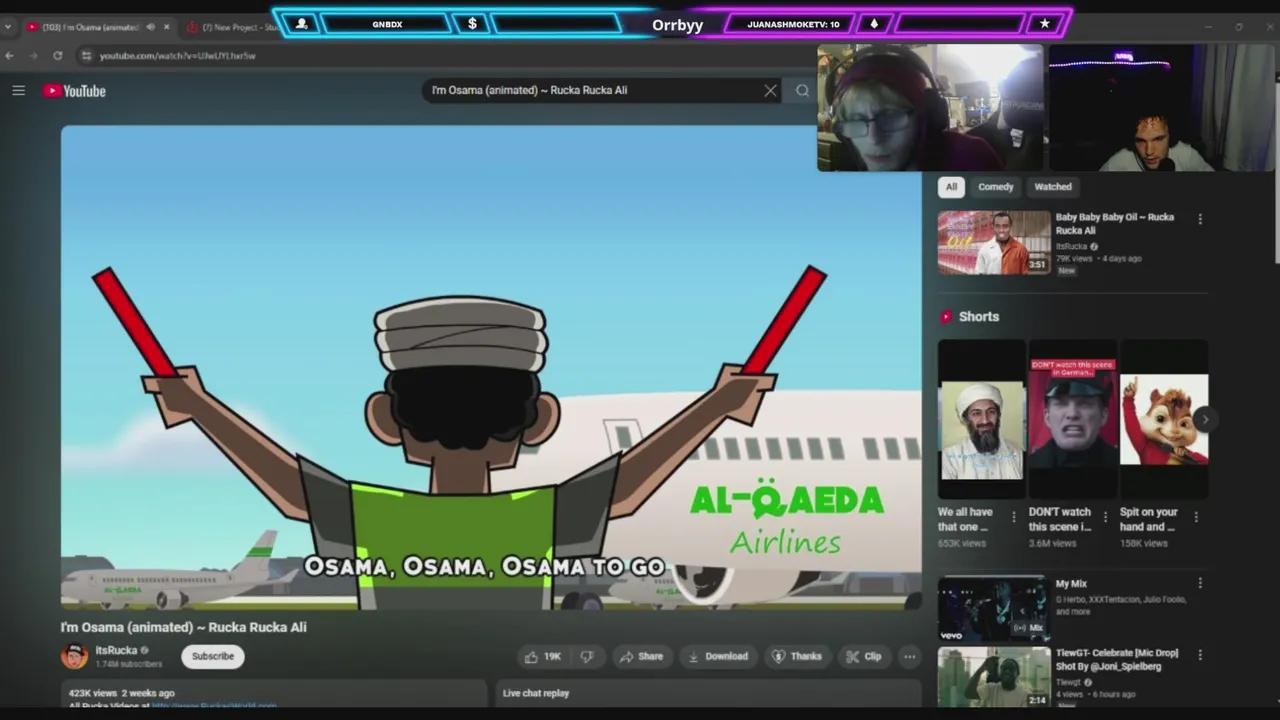Click the JUANASHMOKETV: 10 overlay label
1280x720 pixels.
pos(793,24)
